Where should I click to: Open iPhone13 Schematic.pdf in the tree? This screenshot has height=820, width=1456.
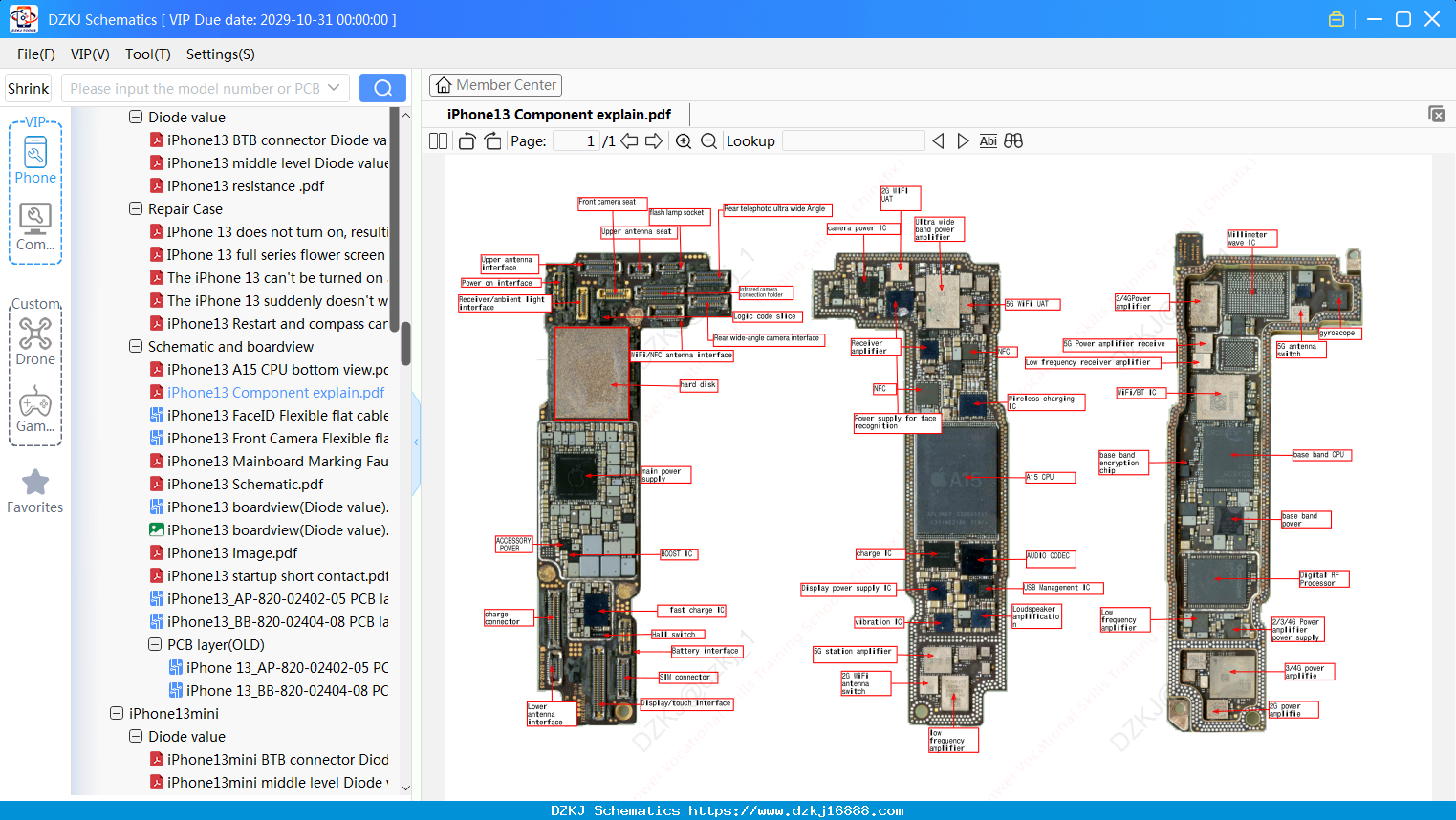click(245, 484)
